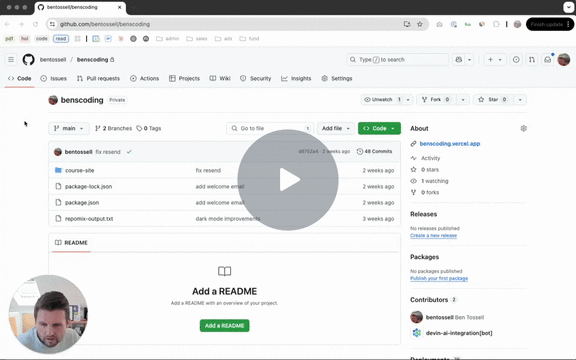This screenshot has width=576, height=360.
Task: Switch to the Settings tab
Action: [x=337, y=78]
